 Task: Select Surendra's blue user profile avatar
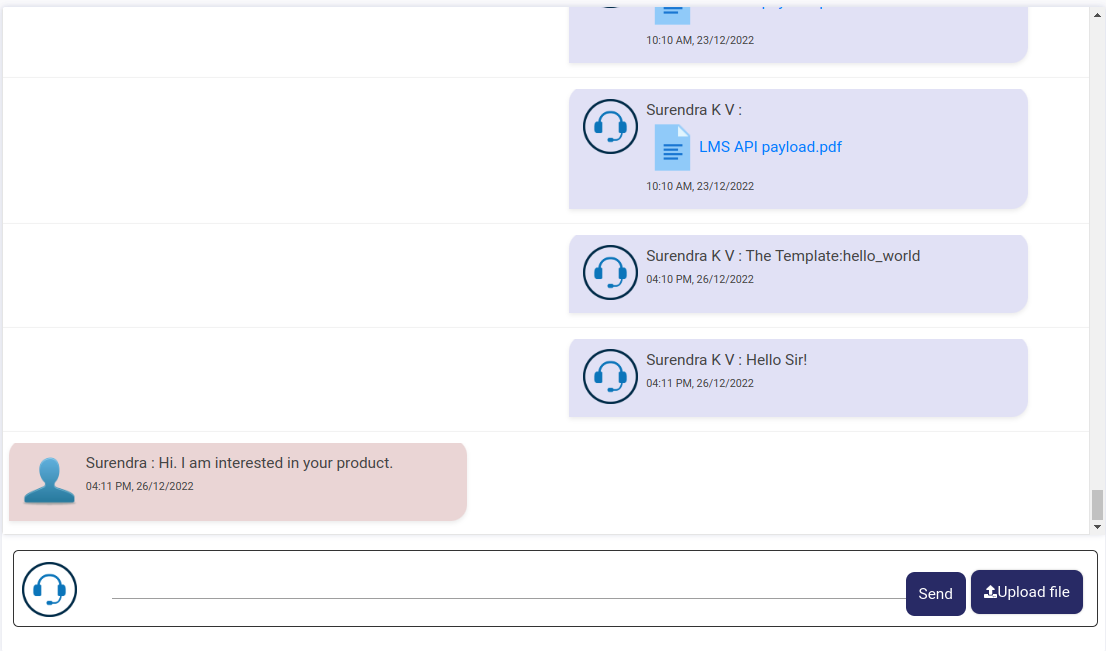point(49,481)
